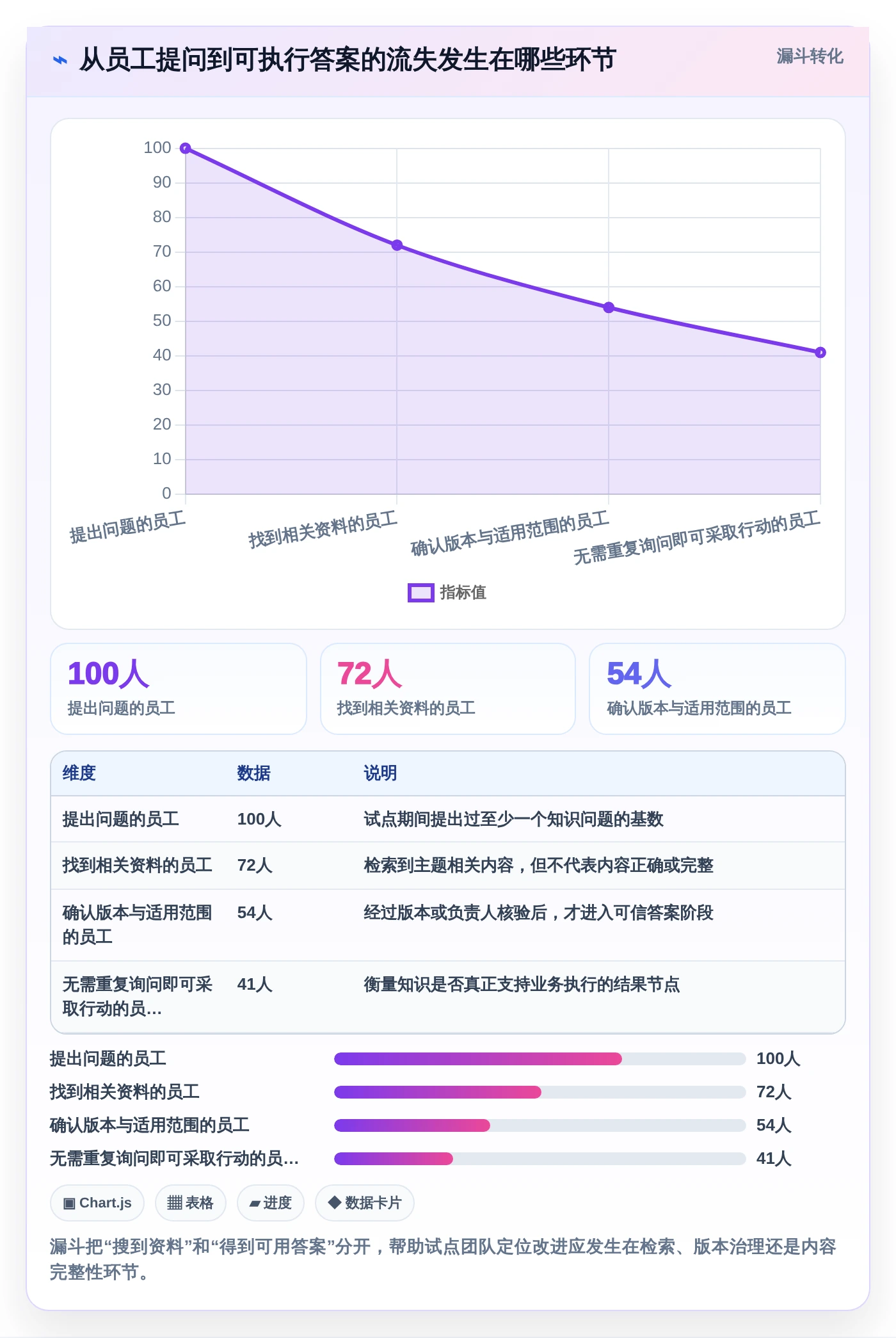The height and width of the screenshot is (1338, 896).
Task: Click the chart data point at 54
Action: (x=609, y=307)
